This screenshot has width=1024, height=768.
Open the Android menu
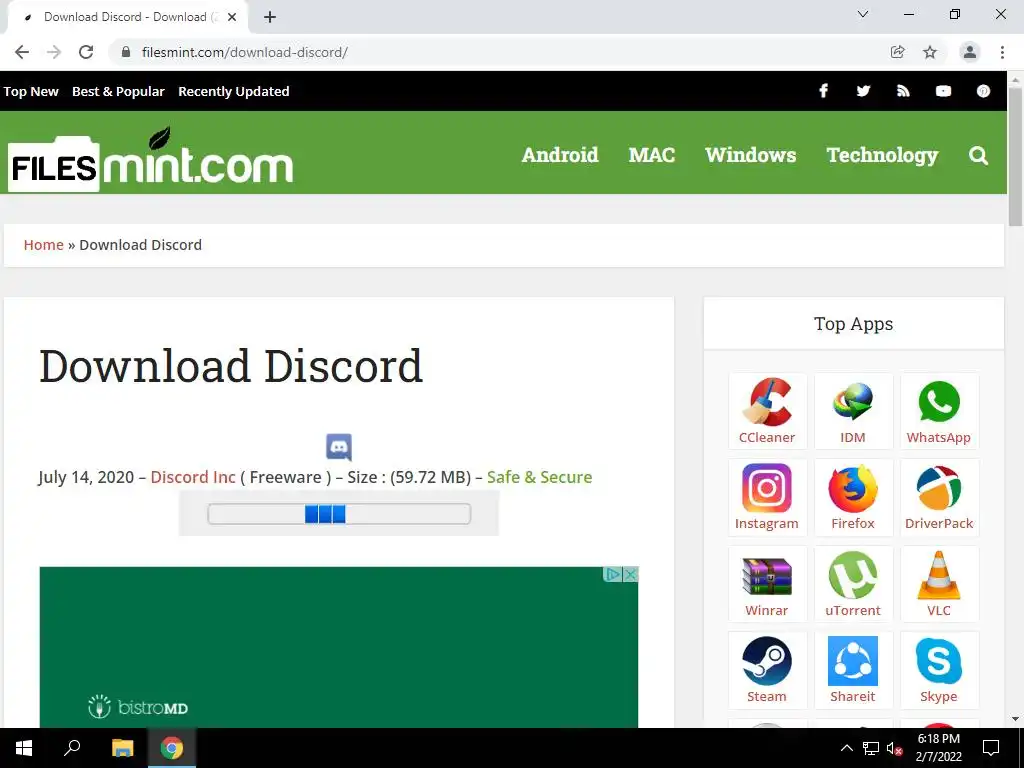(x=560, y=155)
